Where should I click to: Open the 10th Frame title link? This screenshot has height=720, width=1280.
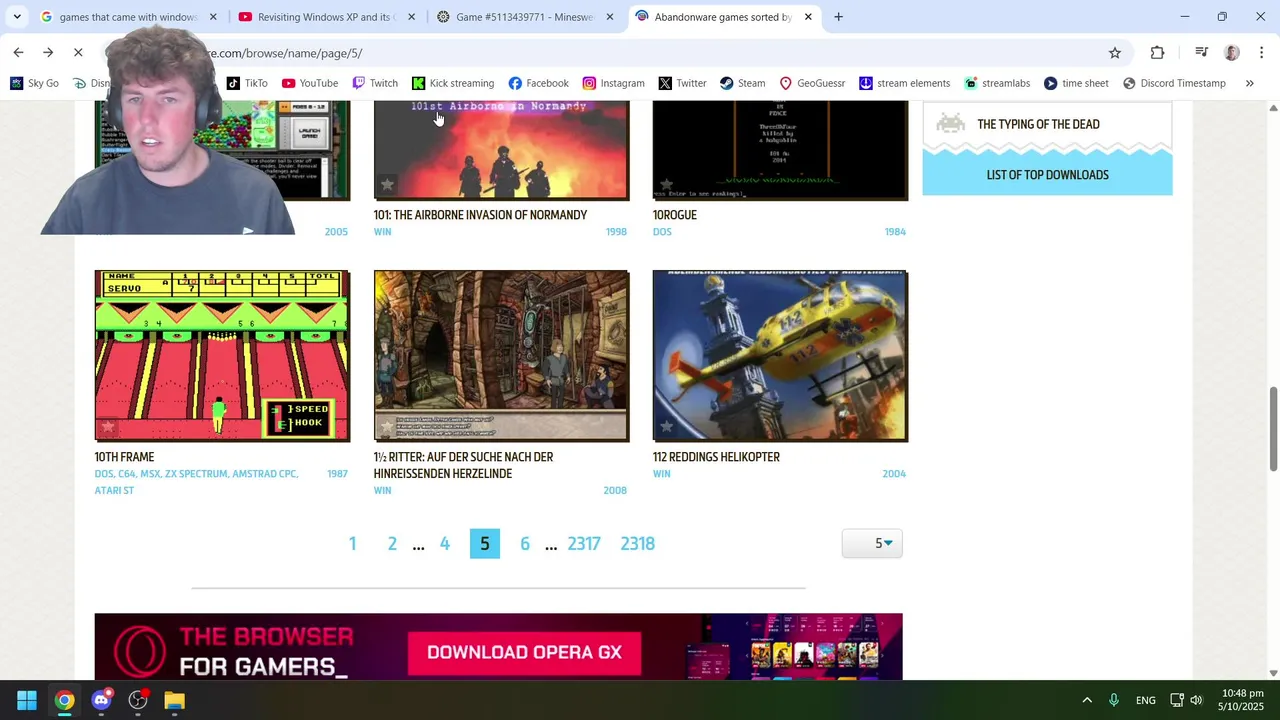click(x=124, y=457)
